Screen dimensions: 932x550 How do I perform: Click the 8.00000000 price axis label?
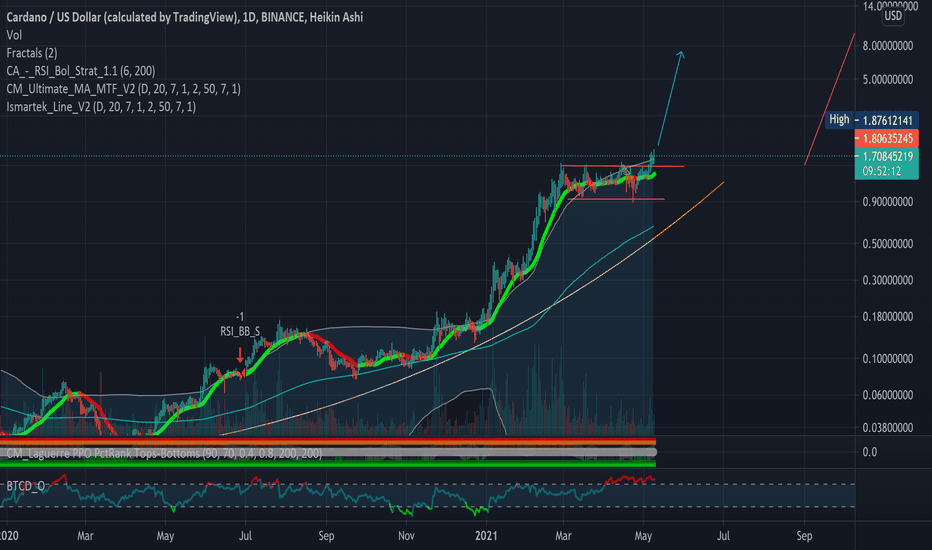coord(887,46)
